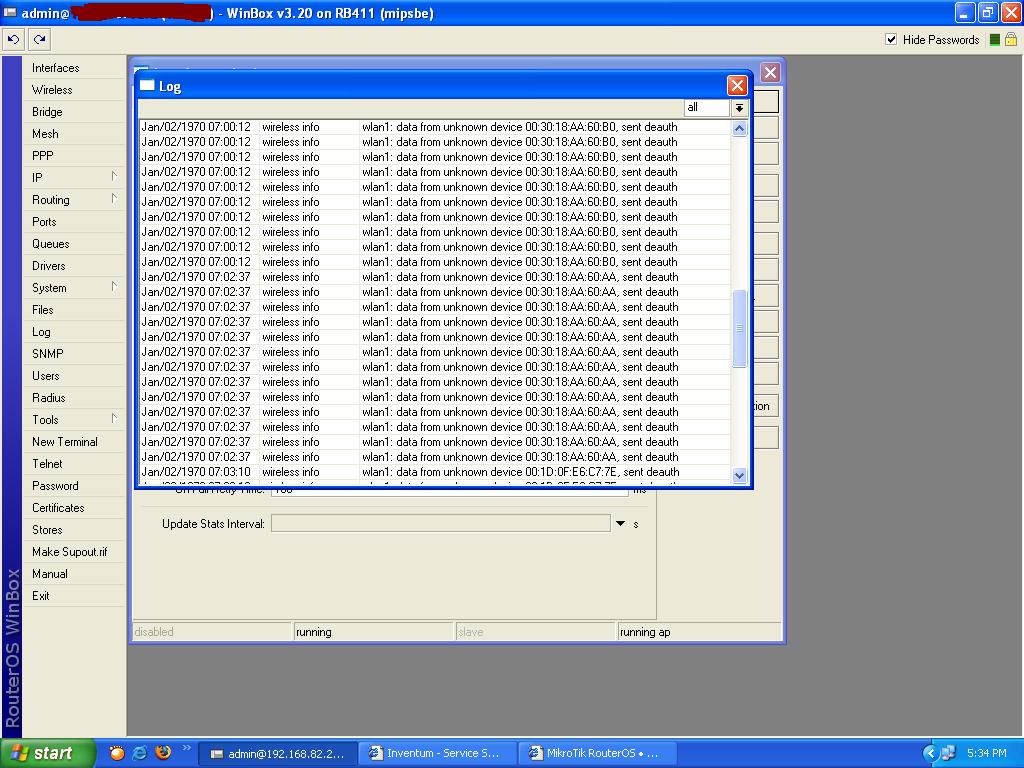
Task: Click the Undo arrow in WinBox toolbar
Action: [14, 40]
